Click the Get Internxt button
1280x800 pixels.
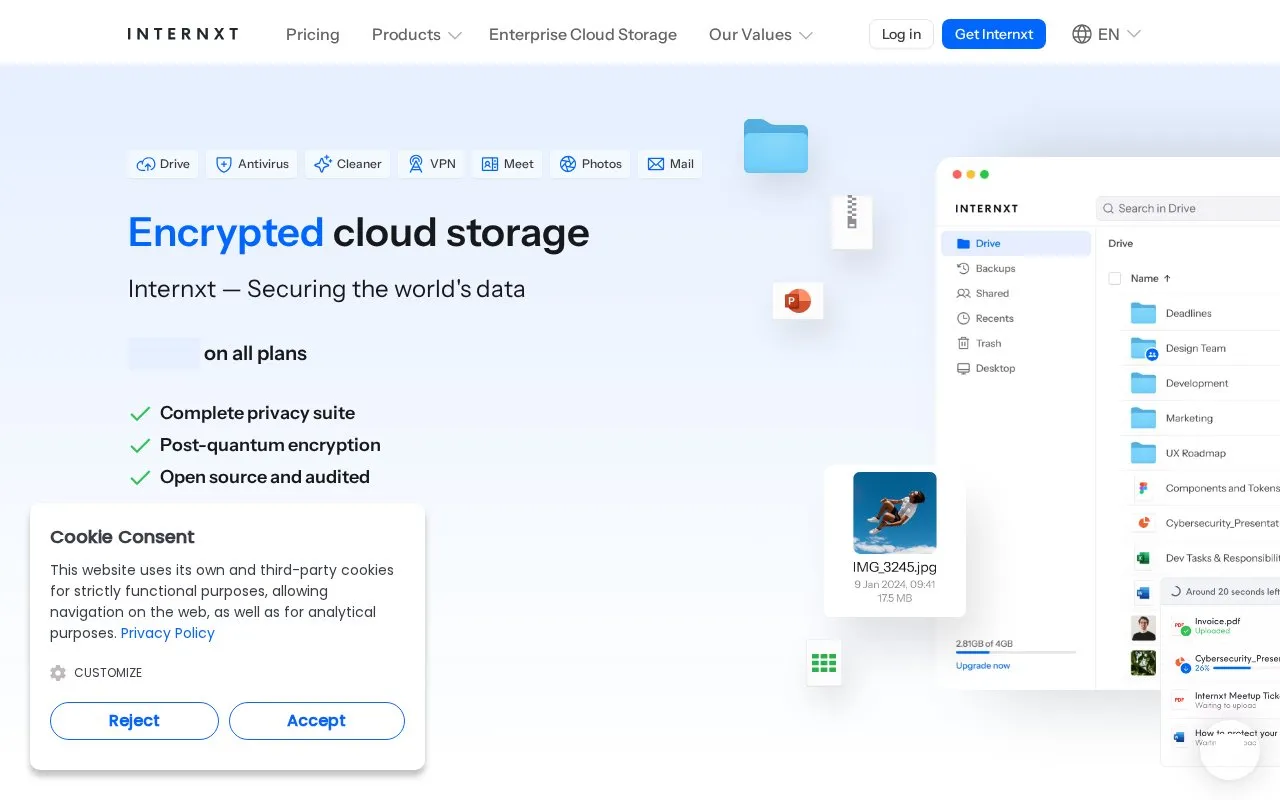pos(994,34)
